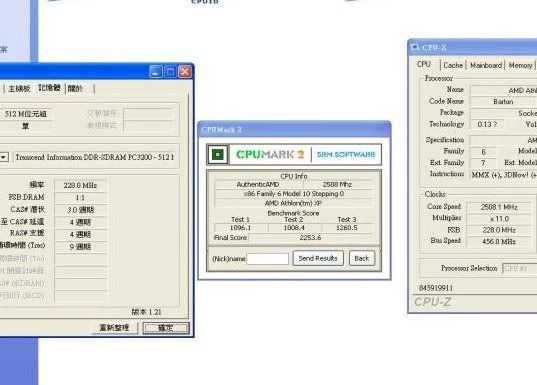Click Test 3 score 1260.5
Screen dimensions: 537x385
click(x=347, y=228)
